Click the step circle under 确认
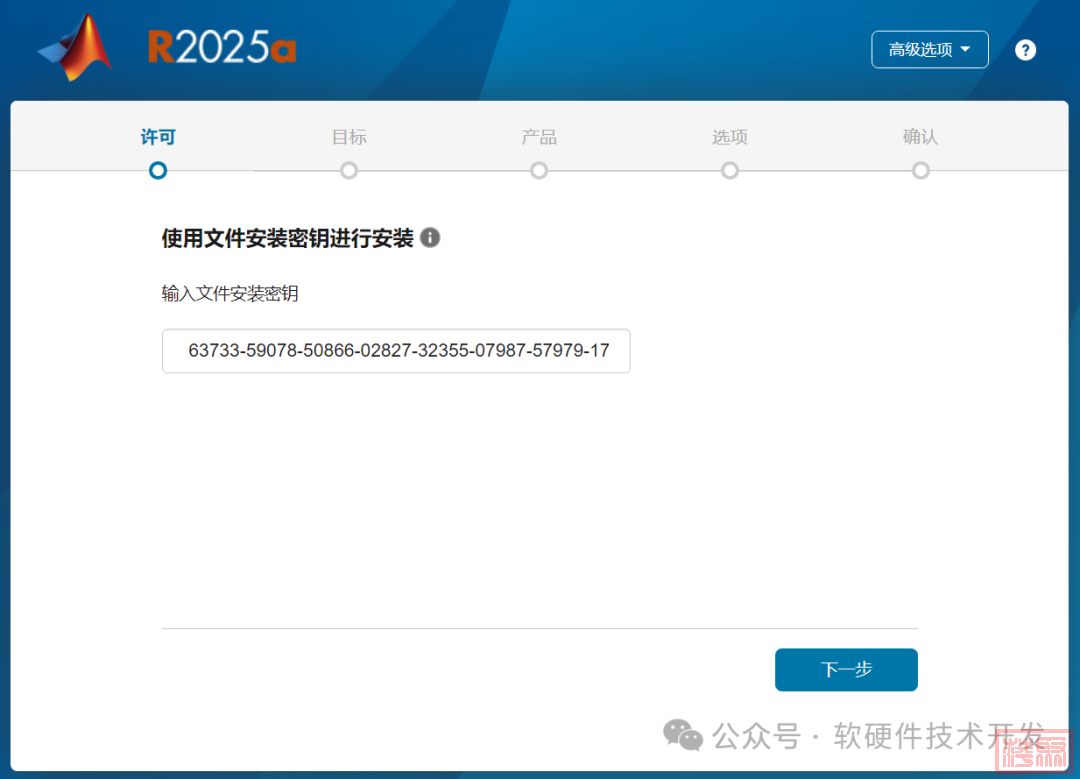Viewport: 1080px width, 779px height. coord(921,171)
